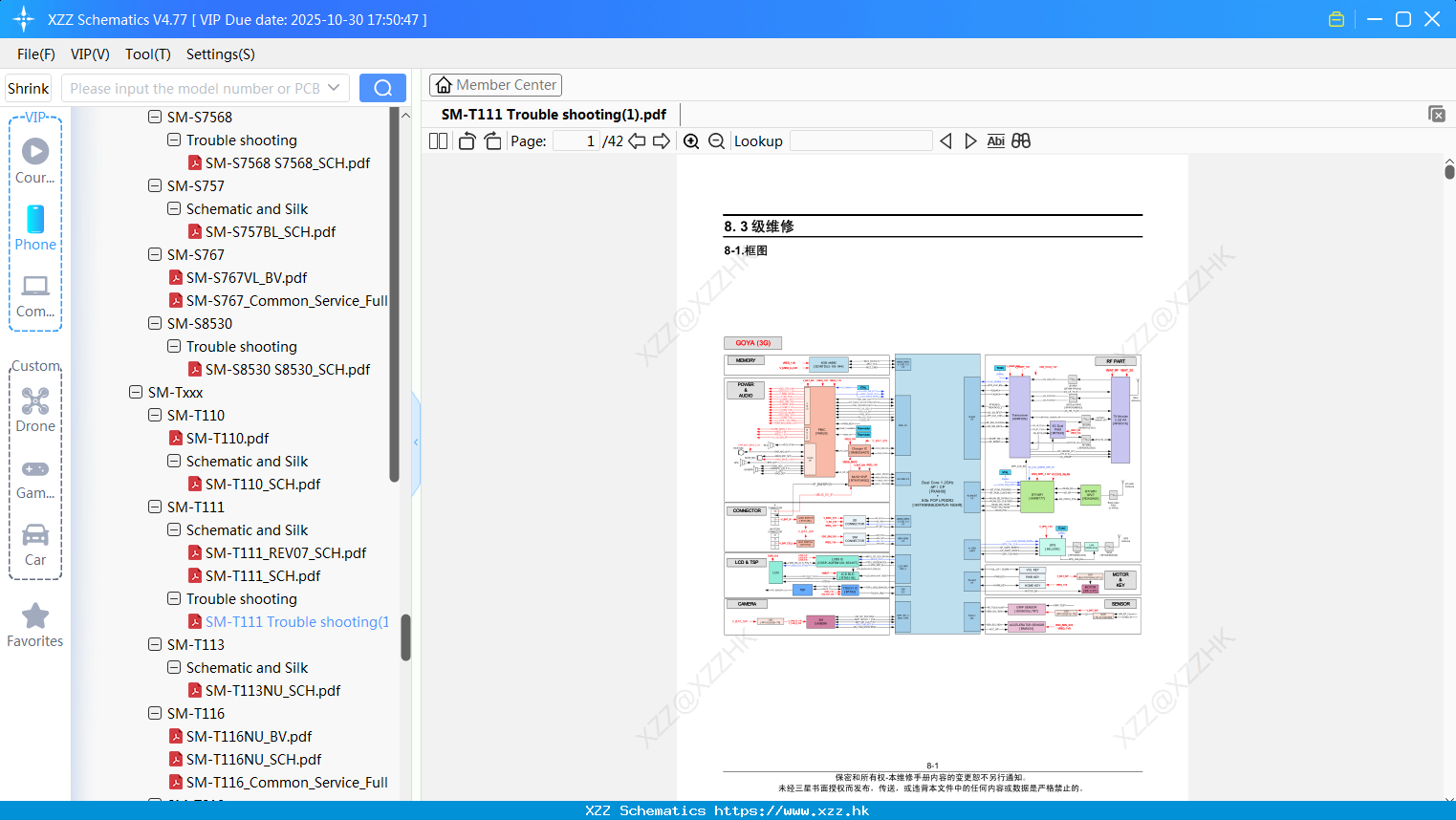Select Game category in sidebar
Image resolution: width=1456 pixels, height=820 pixels.
[35, 478]
